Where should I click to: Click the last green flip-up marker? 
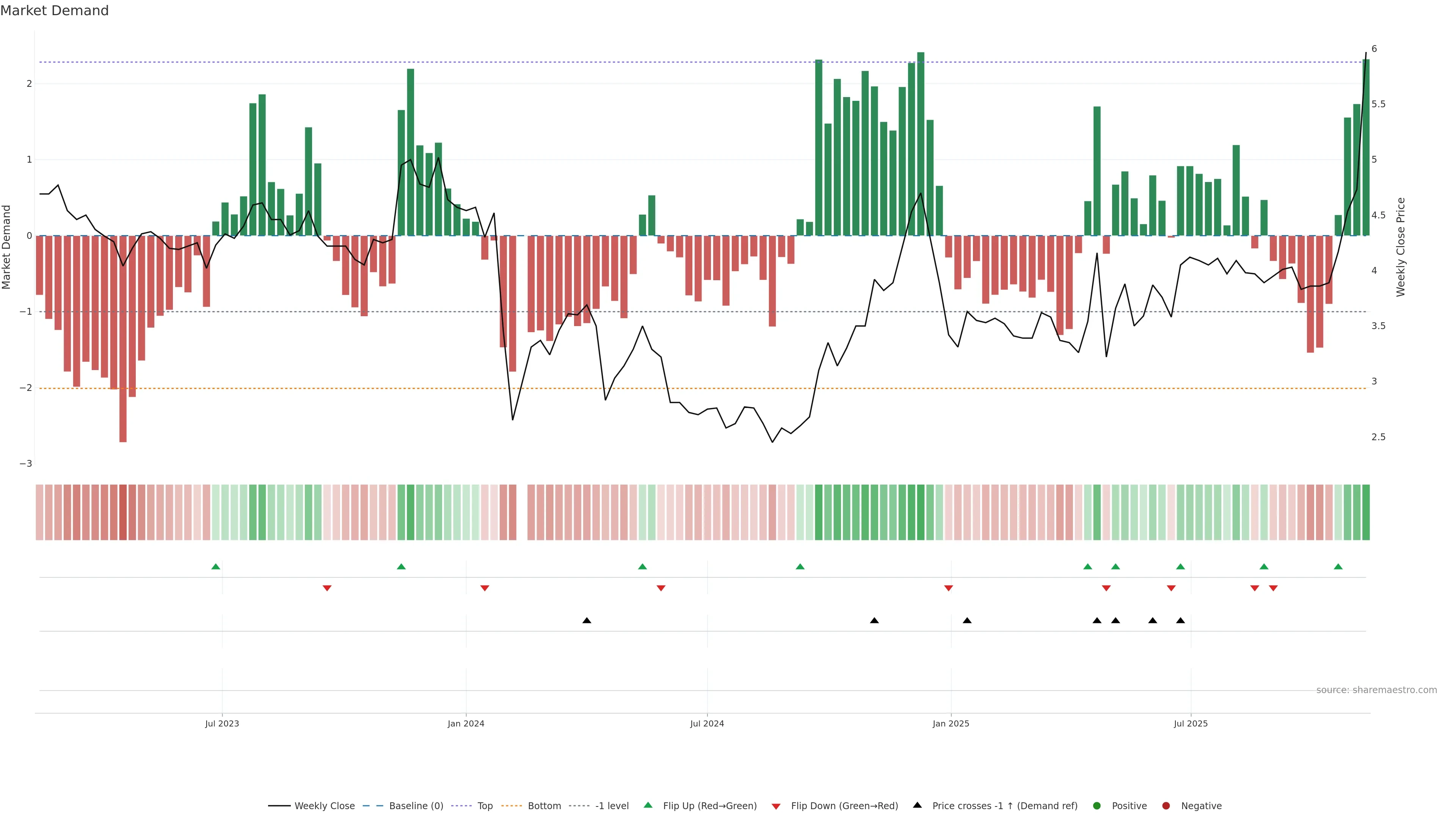pyautogui.click(x=1338, y=567)
